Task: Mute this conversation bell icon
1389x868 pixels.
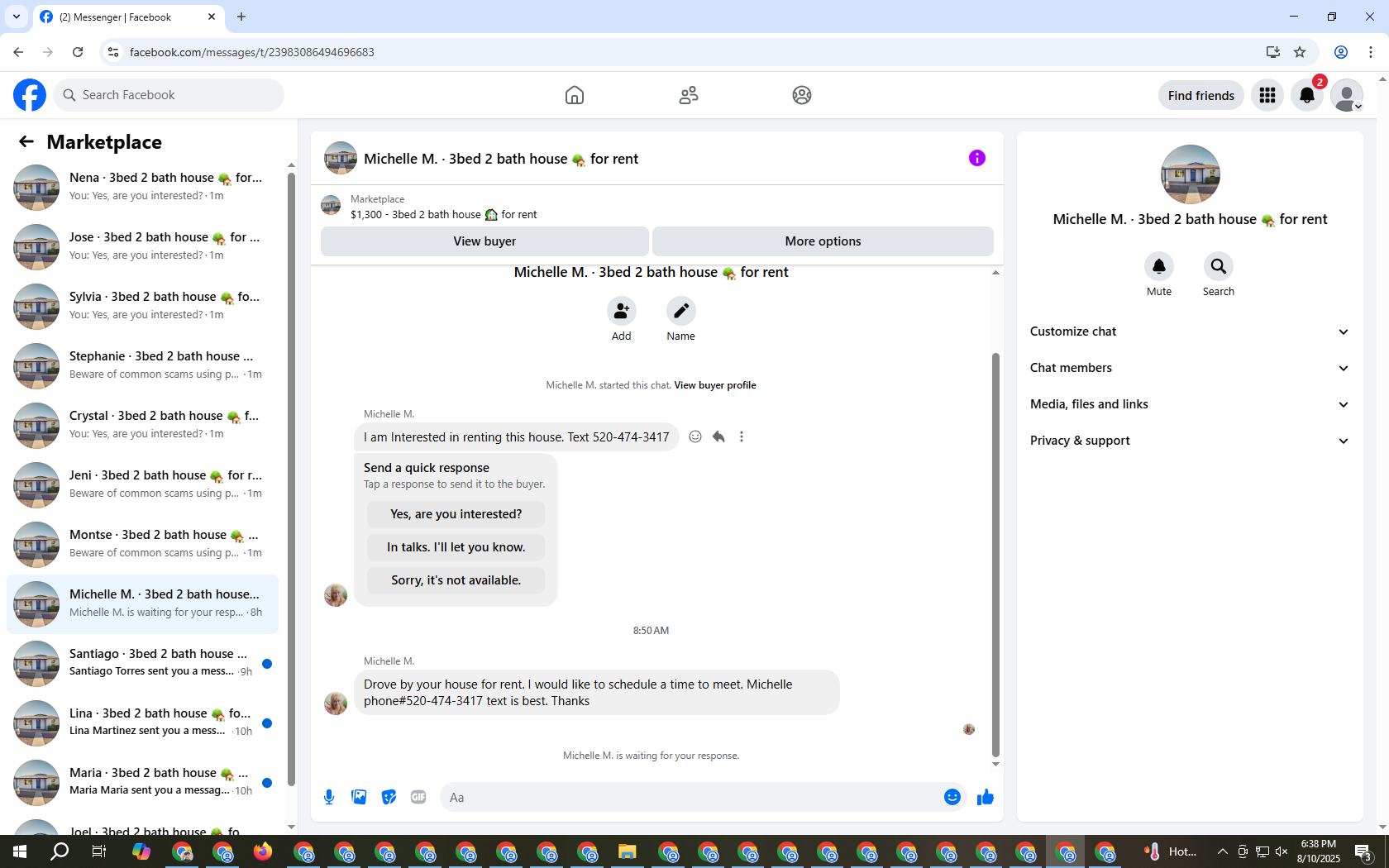Action: [1159, 266]
